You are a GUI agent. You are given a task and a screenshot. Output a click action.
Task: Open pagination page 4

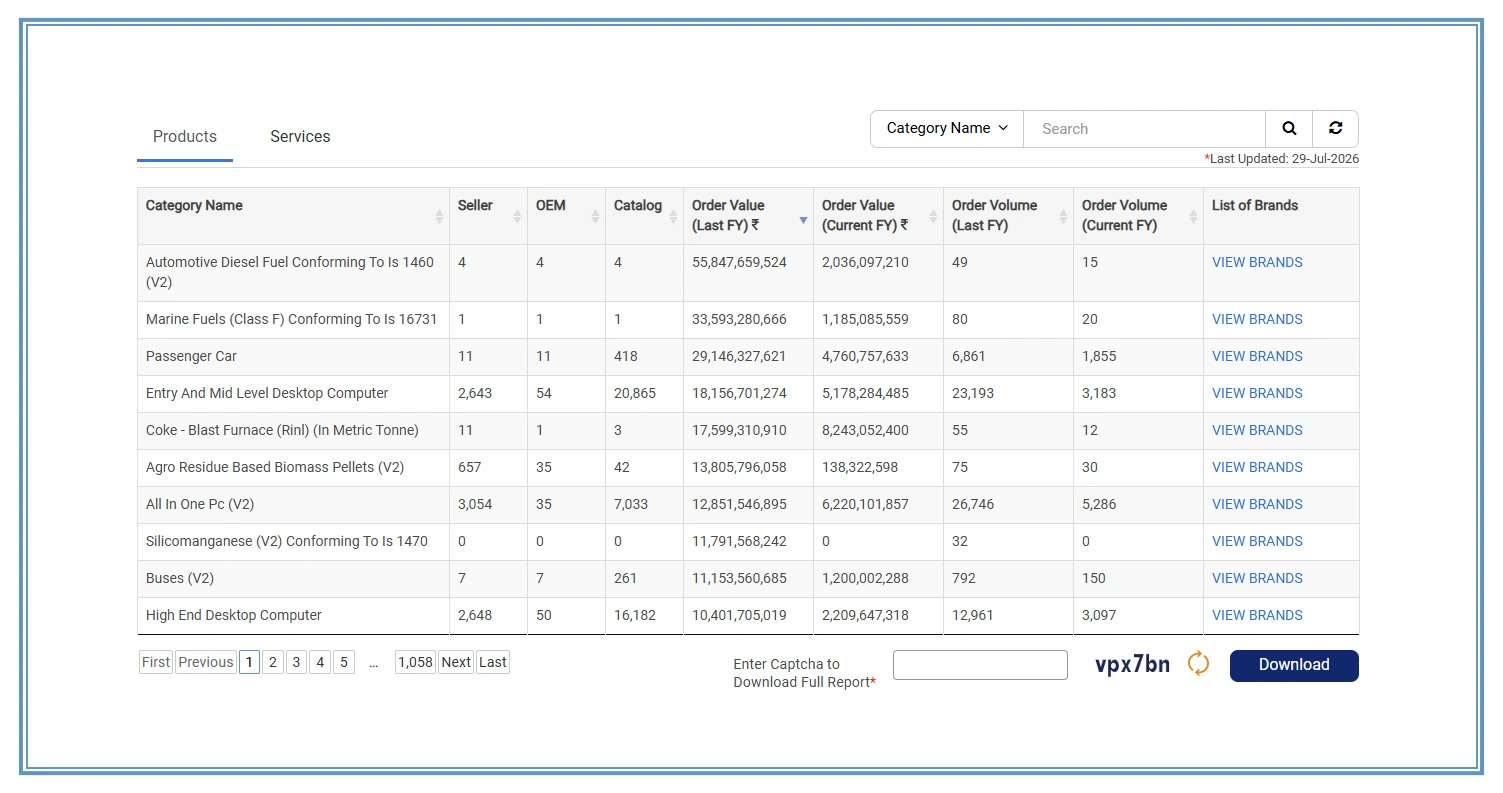pyautogui.click(x=320, y=662)
